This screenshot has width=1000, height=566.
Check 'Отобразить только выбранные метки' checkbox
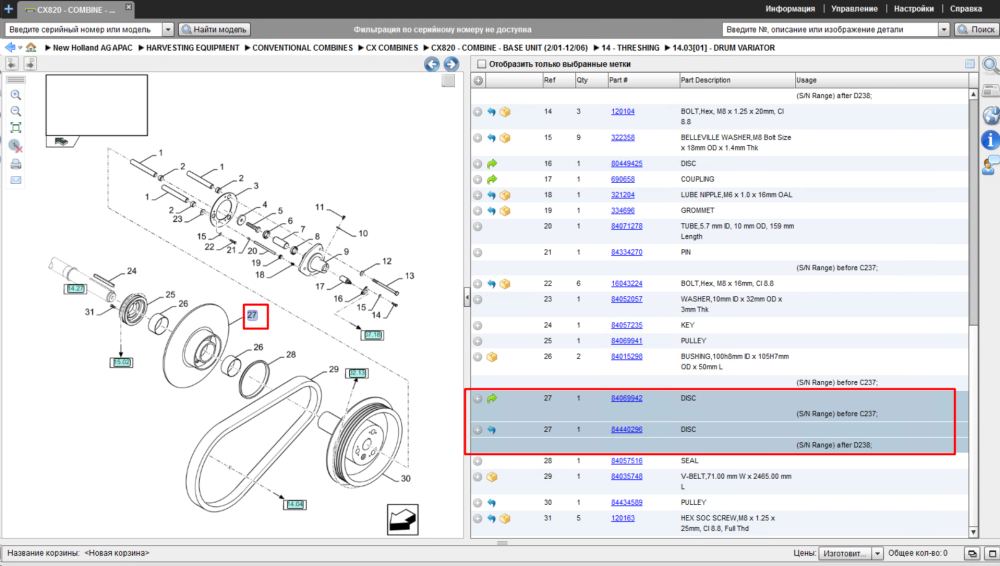[482, 64]
